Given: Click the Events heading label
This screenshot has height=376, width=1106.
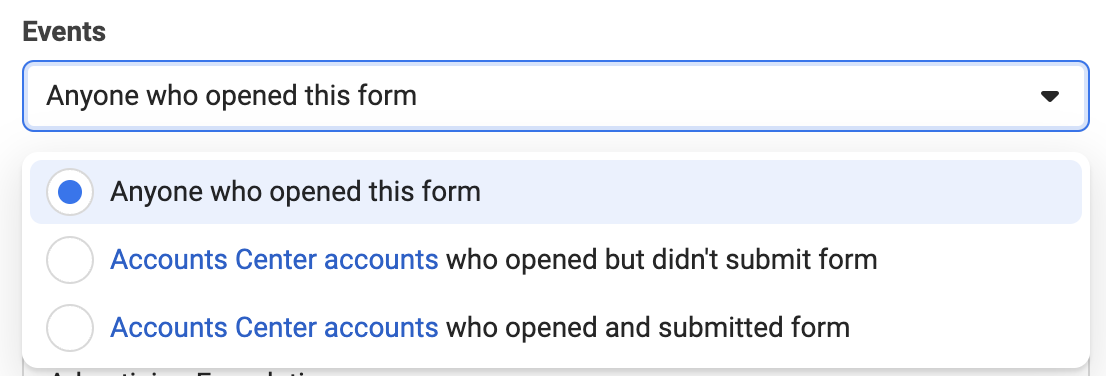Looking at the screenshot, I should (64, 32).
